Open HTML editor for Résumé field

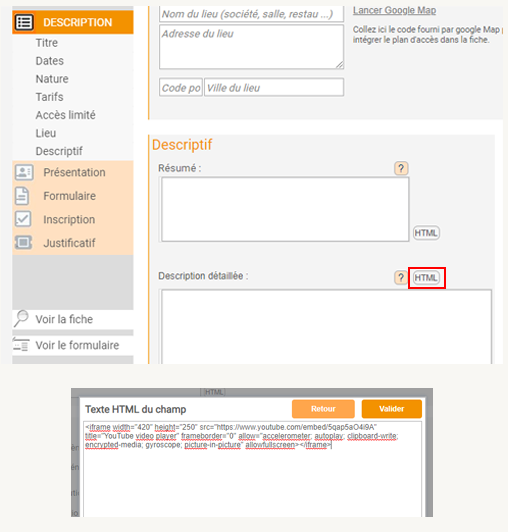click(426, 233)
